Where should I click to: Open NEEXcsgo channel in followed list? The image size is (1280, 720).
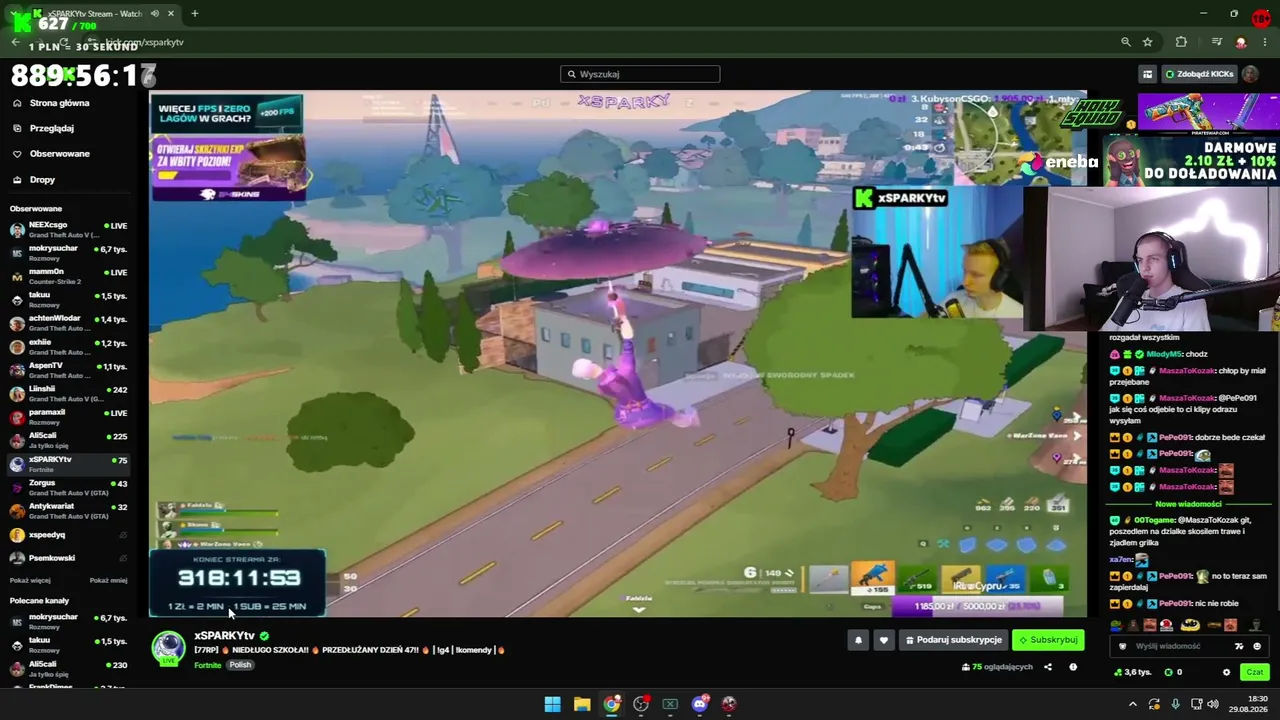(x=68, y=229)
